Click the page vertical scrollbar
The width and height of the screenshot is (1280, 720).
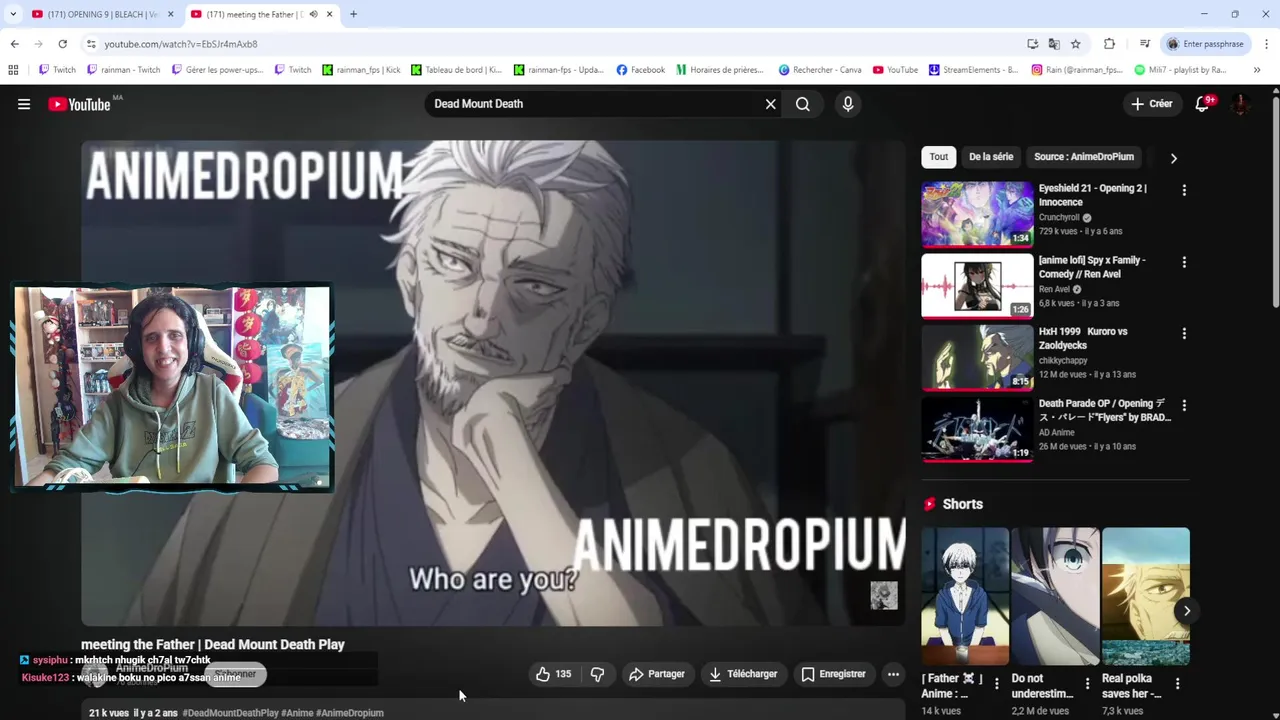(x=1275, y=200)
